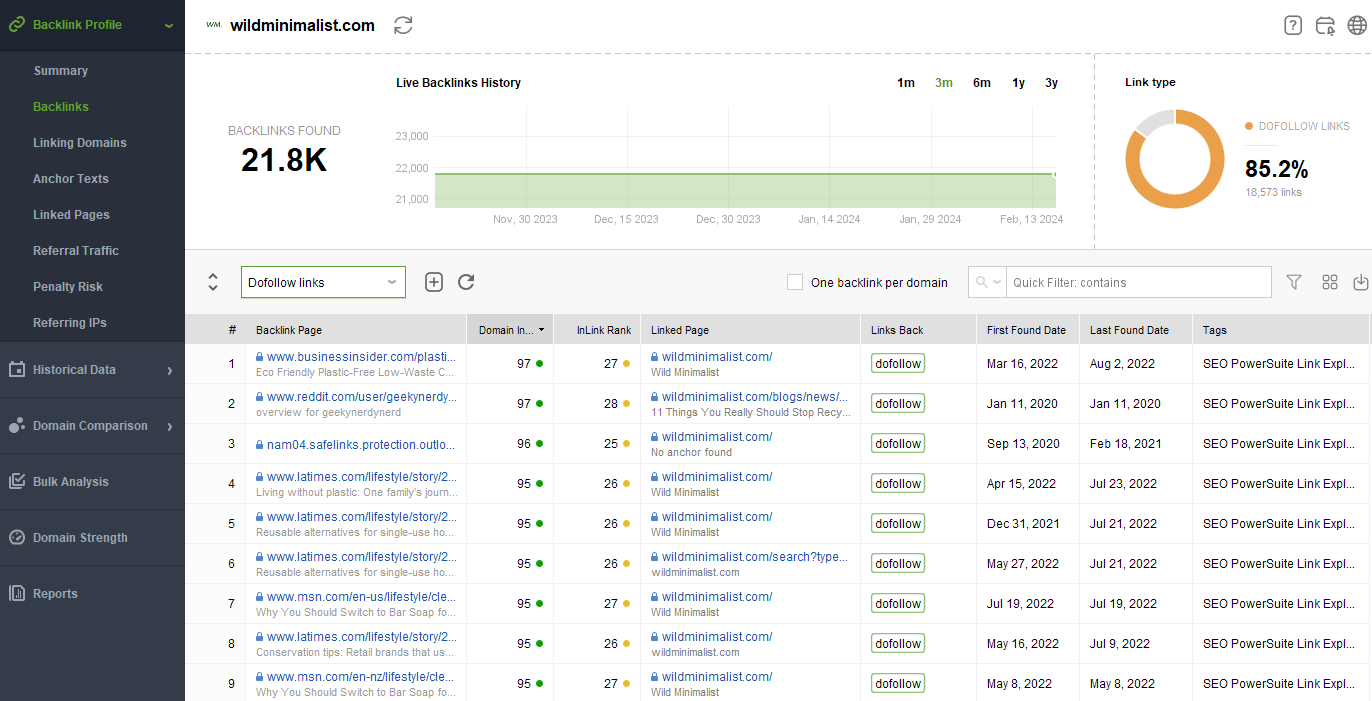Open wildminimalist.com/blogs/news linked page
Image resolution: width=1372 pixels, height=701 pixels.
pyautogui.click(x=755, y=396)
